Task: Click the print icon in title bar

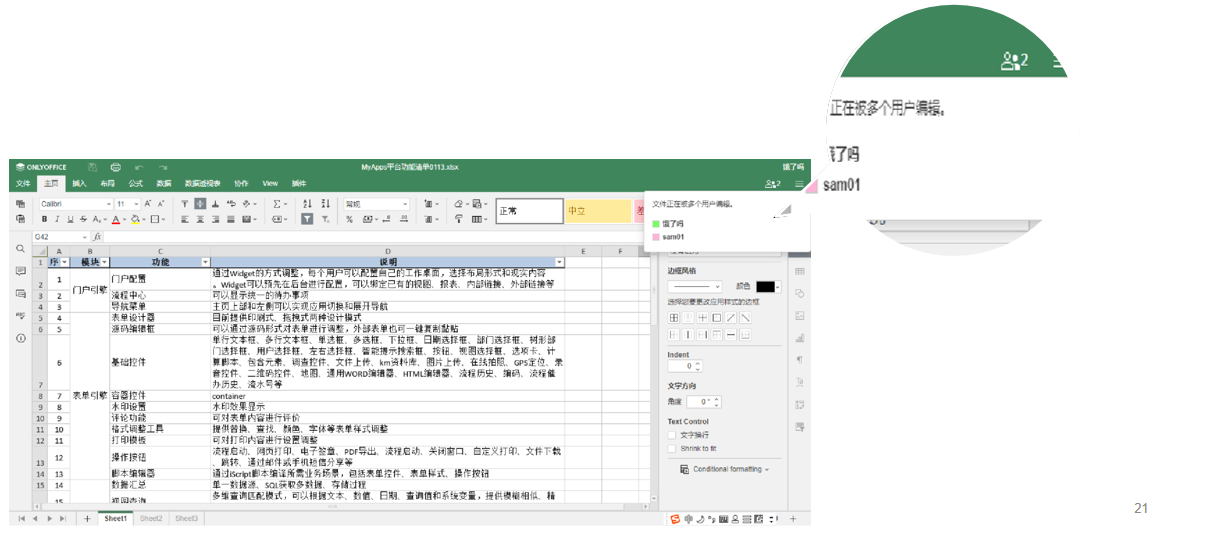Action: [115, 167]
